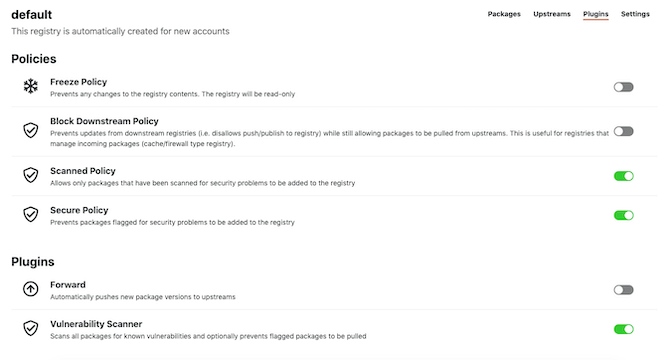Click the Scanned Policy shield icon
The height and width of the screenshot is (360, 670).
point(30,175)
